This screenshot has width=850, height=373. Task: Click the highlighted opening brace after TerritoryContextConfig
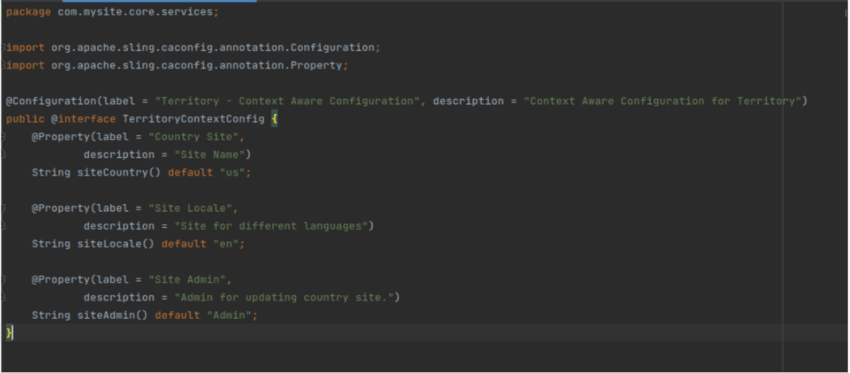click(x=274, y=119)
